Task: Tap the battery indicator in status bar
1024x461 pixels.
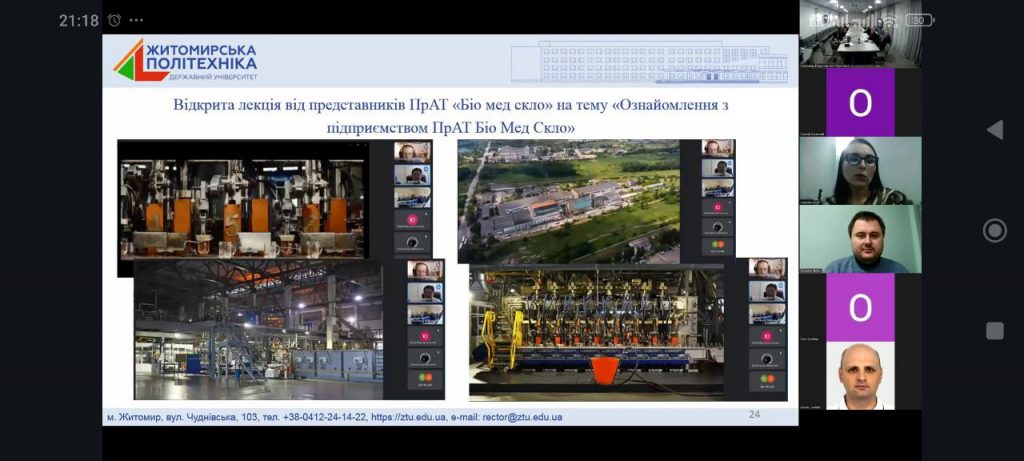Action: [918, 19]
